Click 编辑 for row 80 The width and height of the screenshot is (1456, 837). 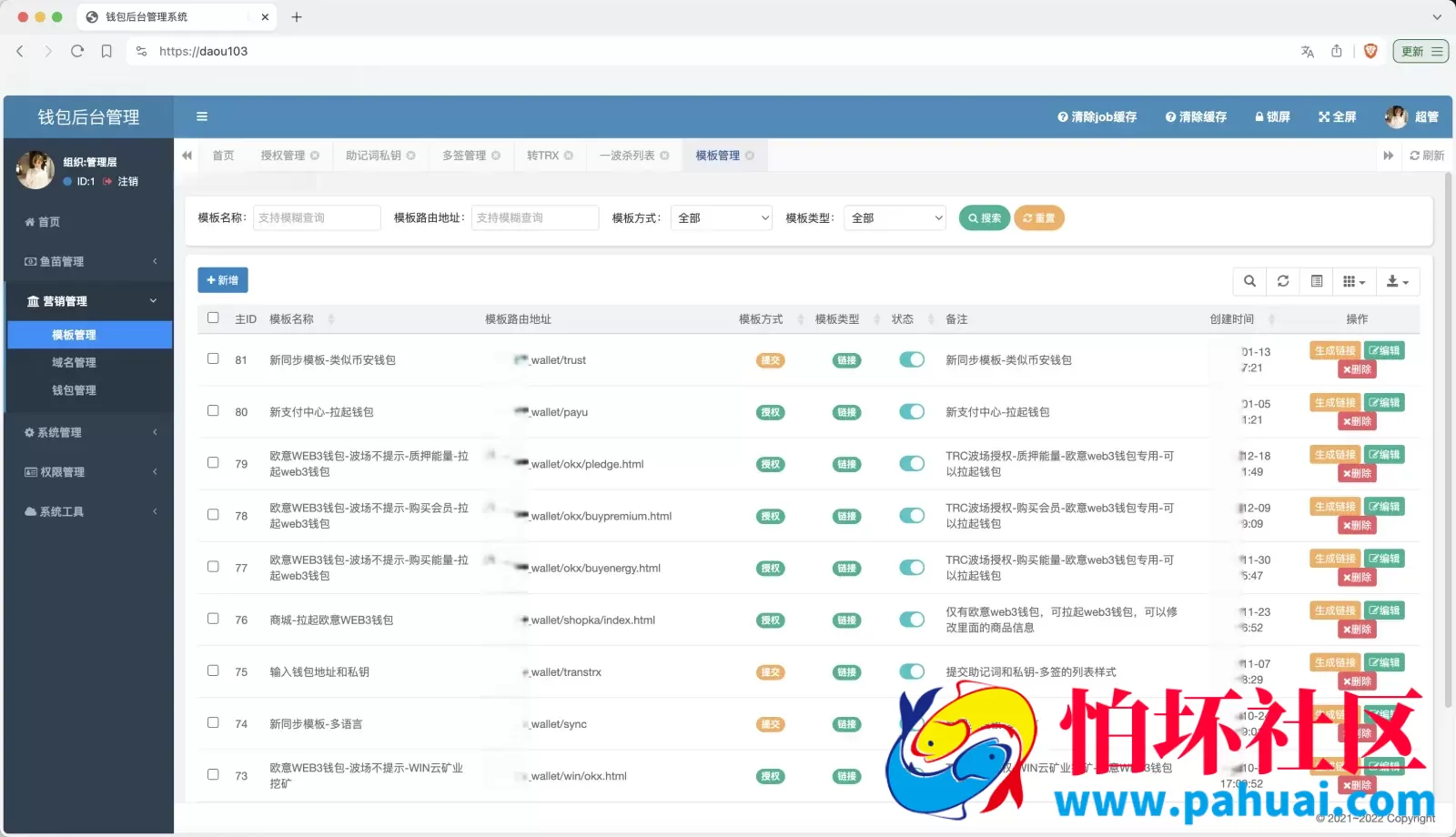coord(1384,402)
